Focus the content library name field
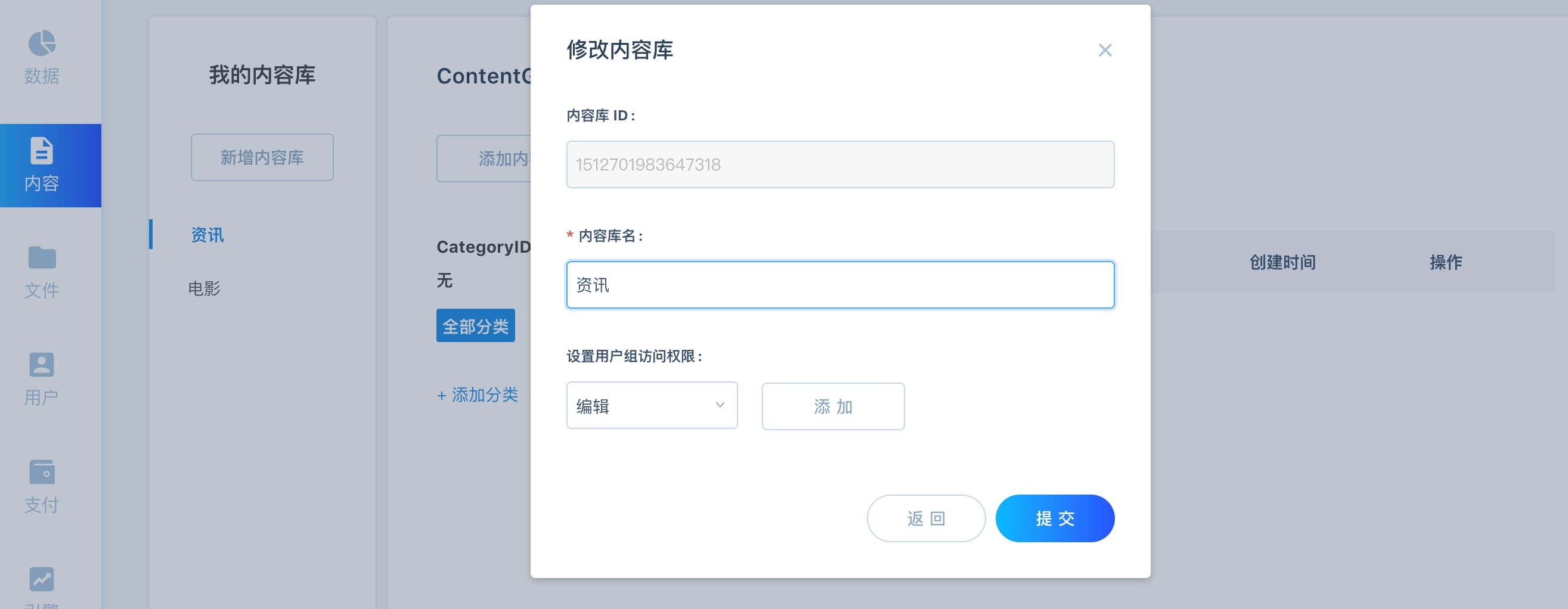Screen dimensions: 1568x609 tap(840, 285)
